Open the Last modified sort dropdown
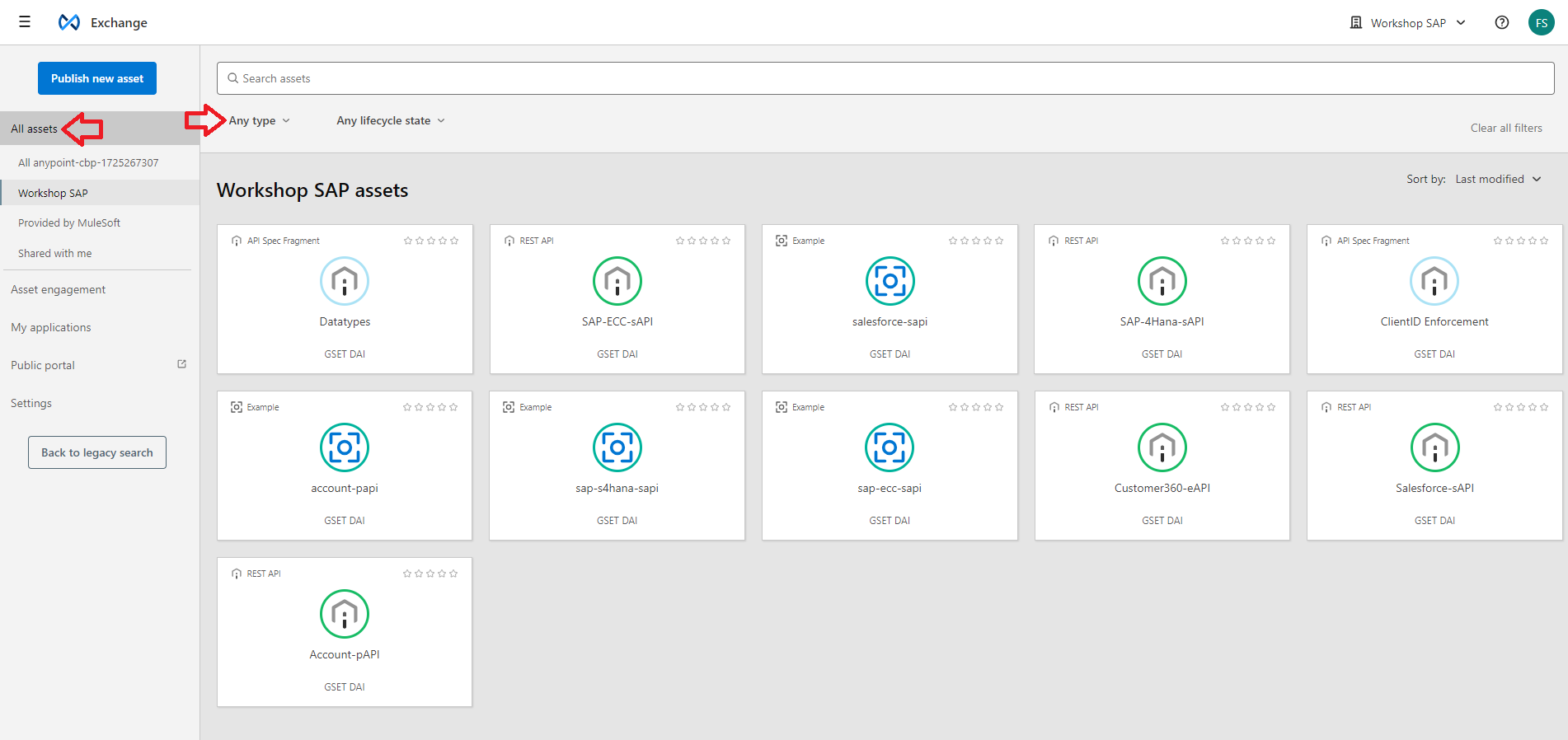Viewport: 1568px width, 740px height. tap(1498, 179)
